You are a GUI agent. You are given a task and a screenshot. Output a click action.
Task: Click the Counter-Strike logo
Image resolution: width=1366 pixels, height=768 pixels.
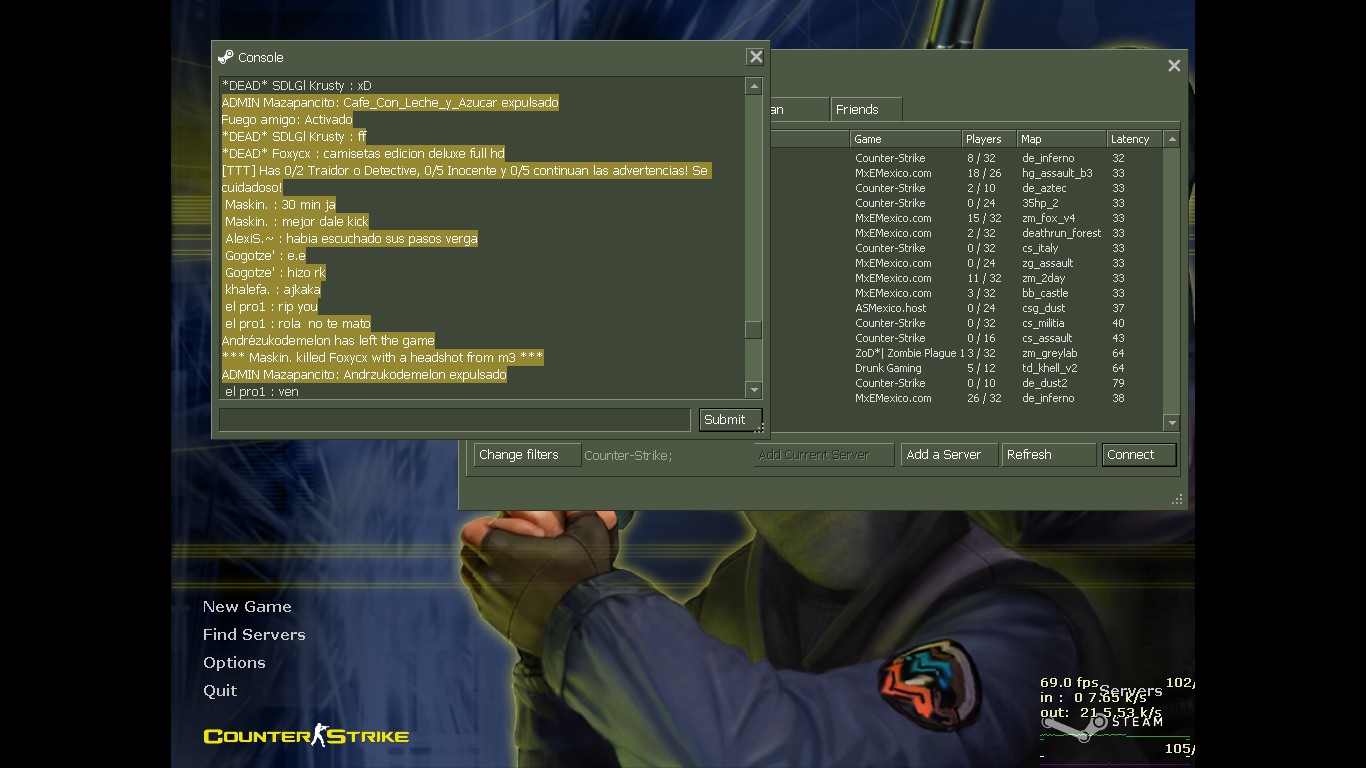pos(306,736)
